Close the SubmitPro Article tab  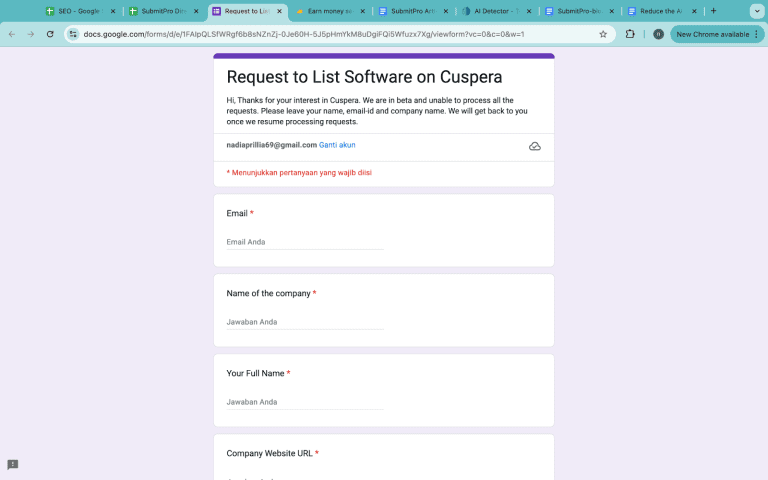point(446,11)
